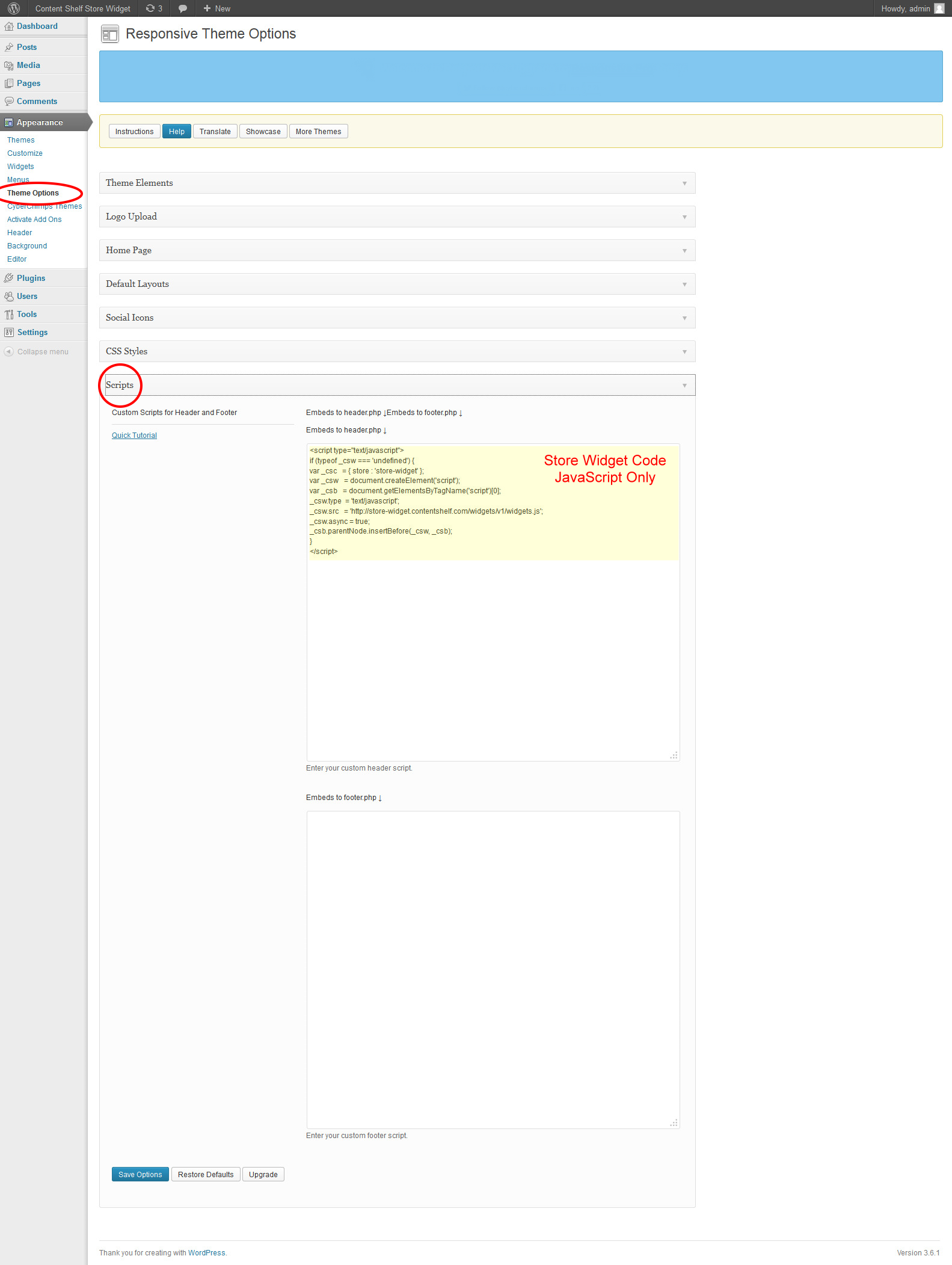Click inside the header script textarea
This screenshot has height=1265, width=952.
(x=493, y=602)
